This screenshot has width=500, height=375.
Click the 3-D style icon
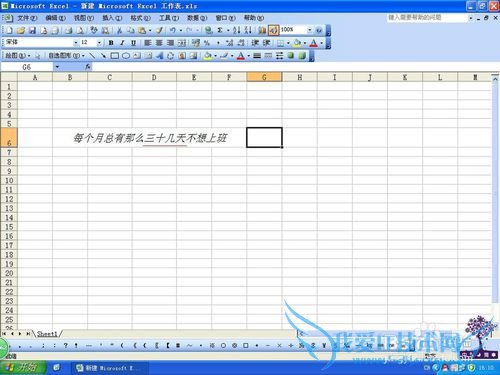[302, 56]
